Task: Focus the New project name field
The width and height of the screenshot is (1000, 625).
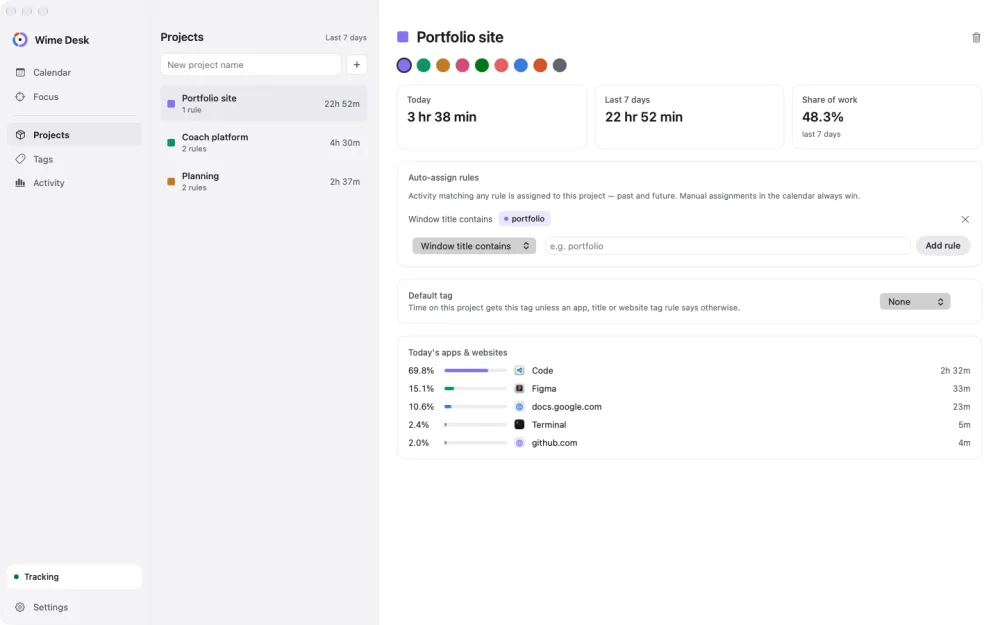Action: [x=251, y=64]
